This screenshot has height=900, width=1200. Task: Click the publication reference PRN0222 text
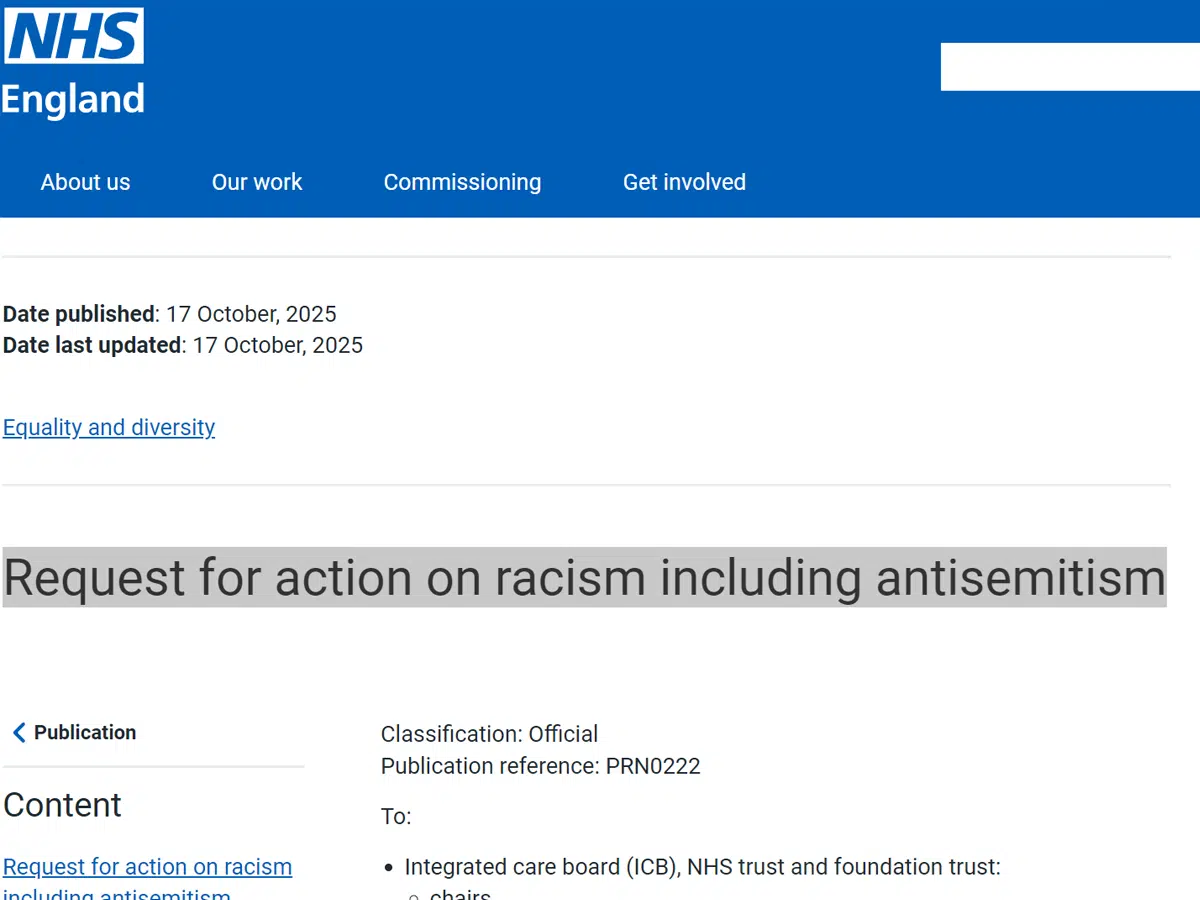click(540, 766)
